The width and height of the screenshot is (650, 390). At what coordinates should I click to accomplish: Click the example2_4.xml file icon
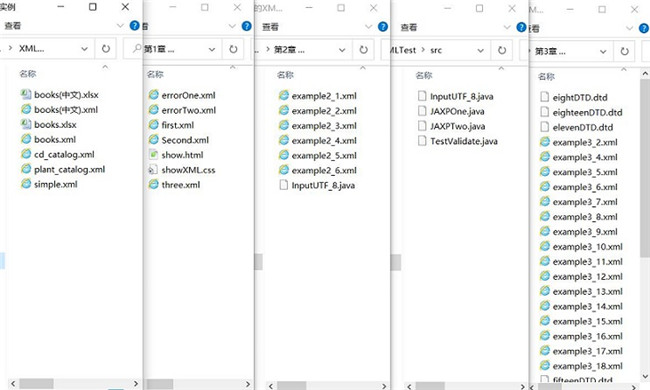[284, 140]
